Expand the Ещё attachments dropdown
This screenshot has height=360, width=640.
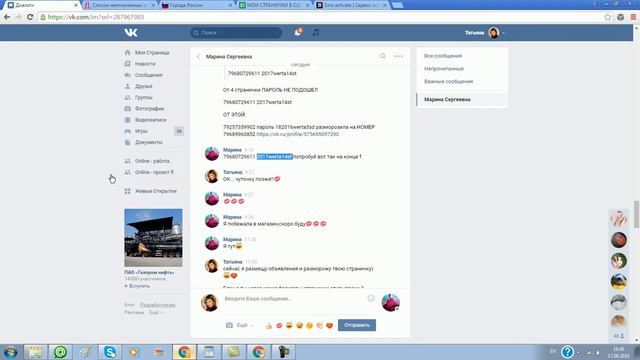click(244, 325)
